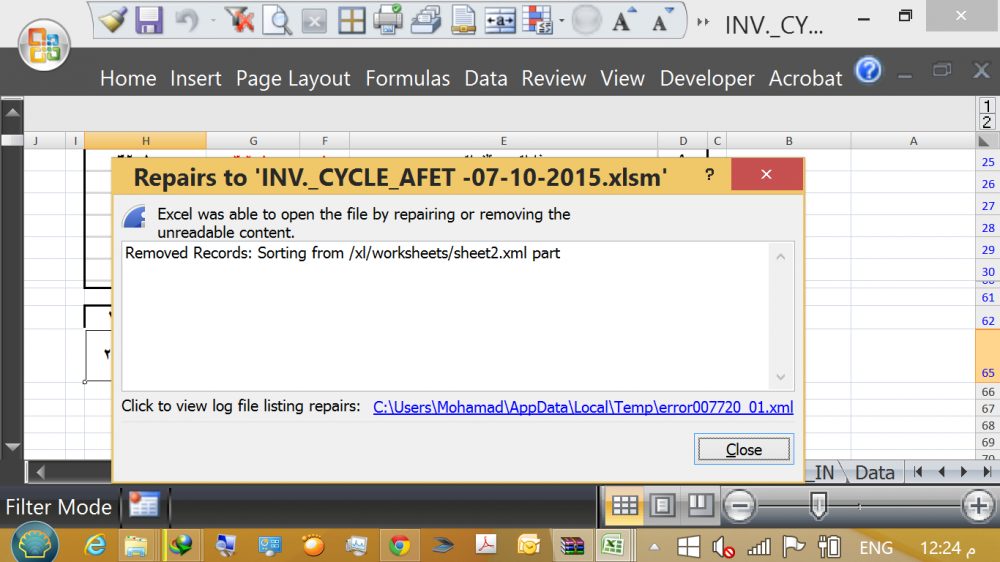
Task: Switch to the Data sheet tab
Action: (874, 472)
